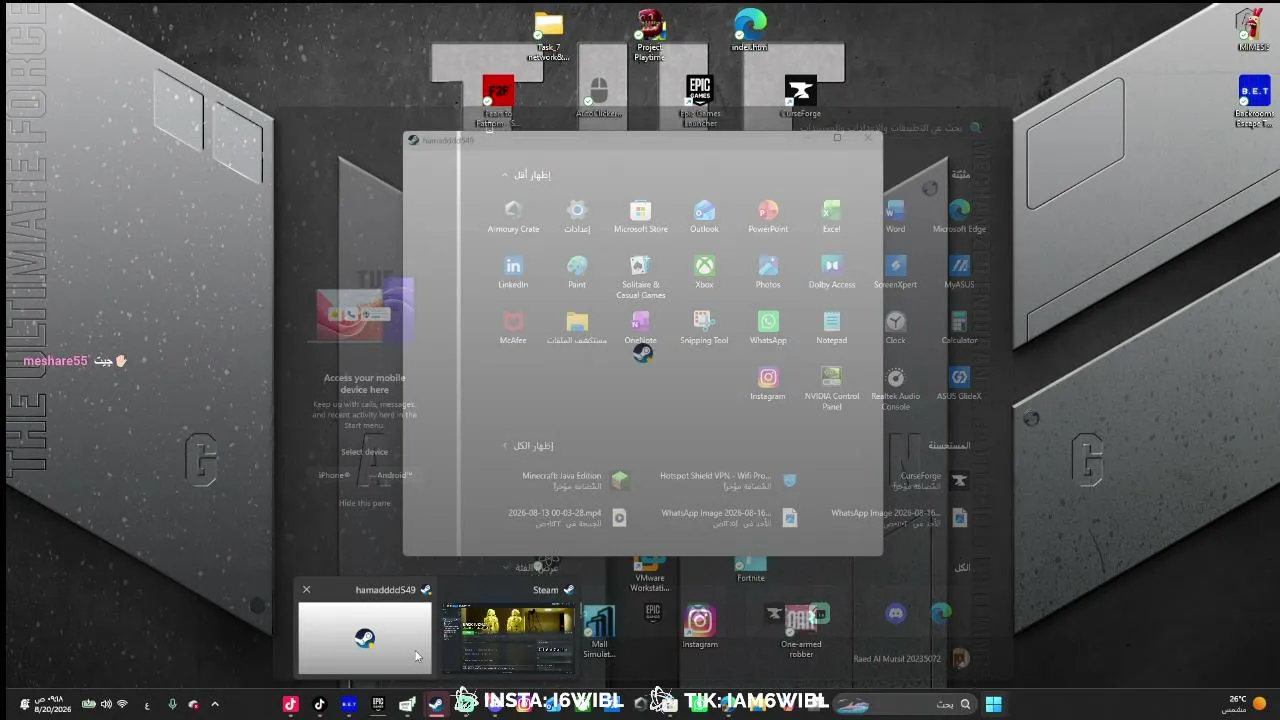The height and width of the screenshot is (720, 1280).
Task: Launch Word from the Start menu
Action: tap(895, 216)
